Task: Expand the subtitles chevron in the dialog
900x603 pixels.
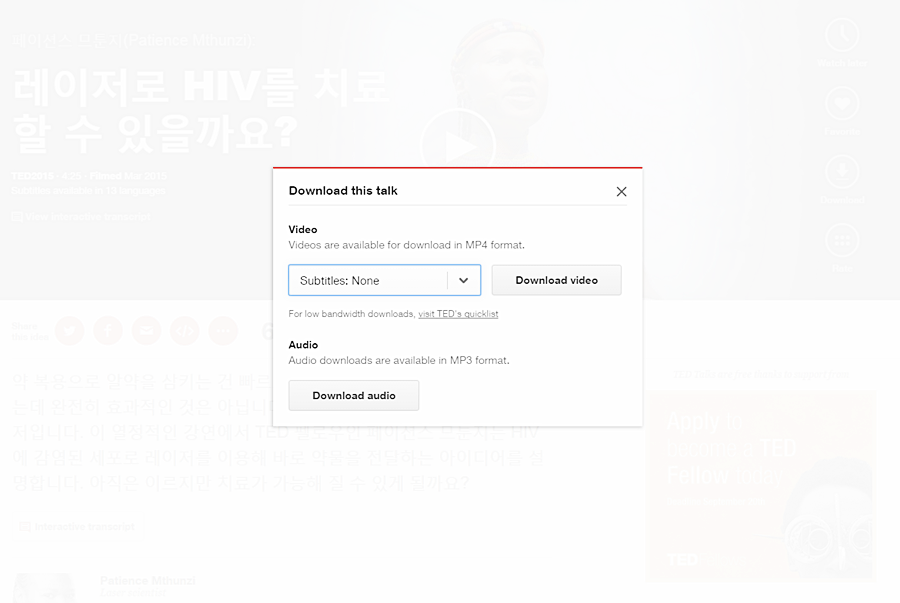Action: tap(464, 280)
